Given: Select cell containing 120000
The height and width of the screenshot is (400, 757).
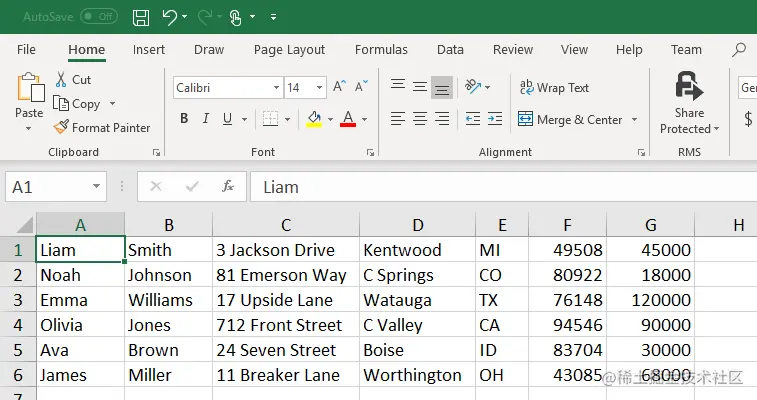Looking at the screenshot, I should point(650,300).
